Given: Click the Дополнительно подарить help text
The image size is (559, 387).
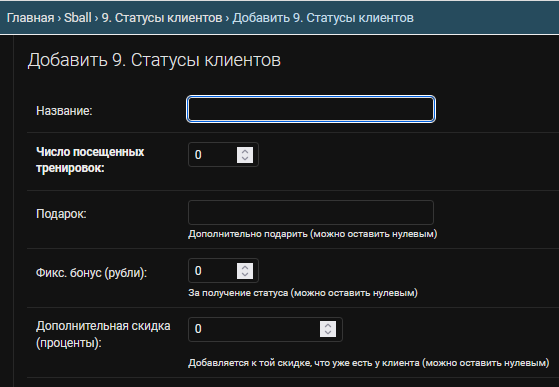Looking at the screenshot, I should (313, 234).
